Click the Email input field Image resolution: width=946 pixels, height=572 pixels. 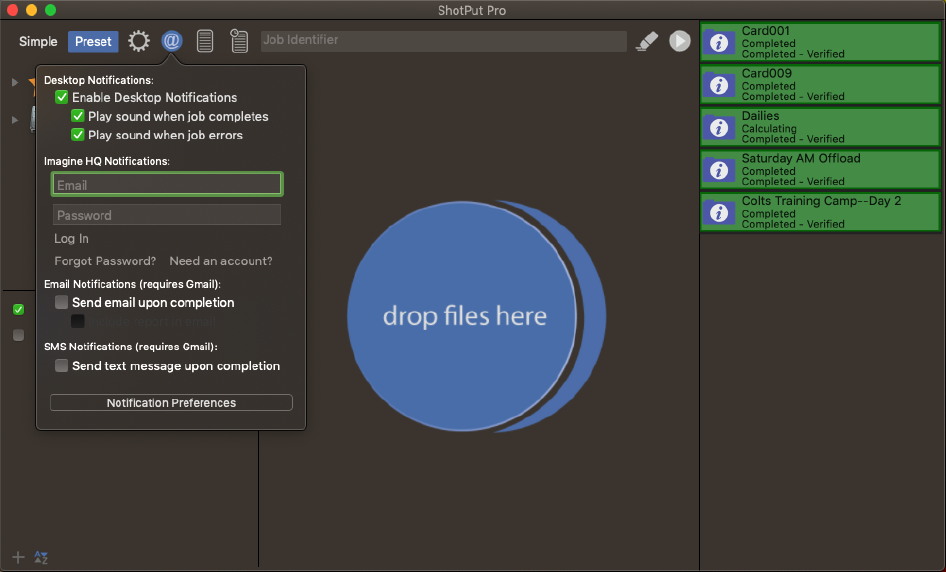pos(167,185)
